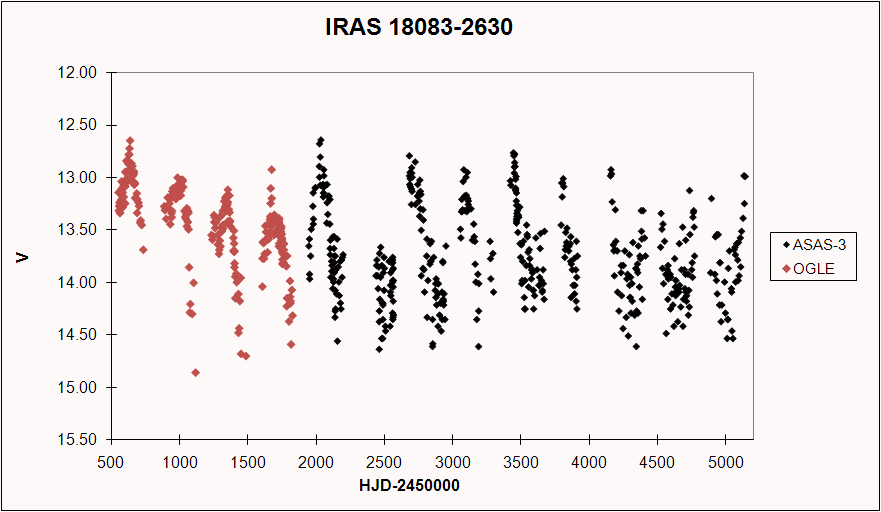This screenshot has width=881, height=512.
Task: Click the 13.50 y-axis tick label
Action: pyautogui.click(x=80, y=230)
